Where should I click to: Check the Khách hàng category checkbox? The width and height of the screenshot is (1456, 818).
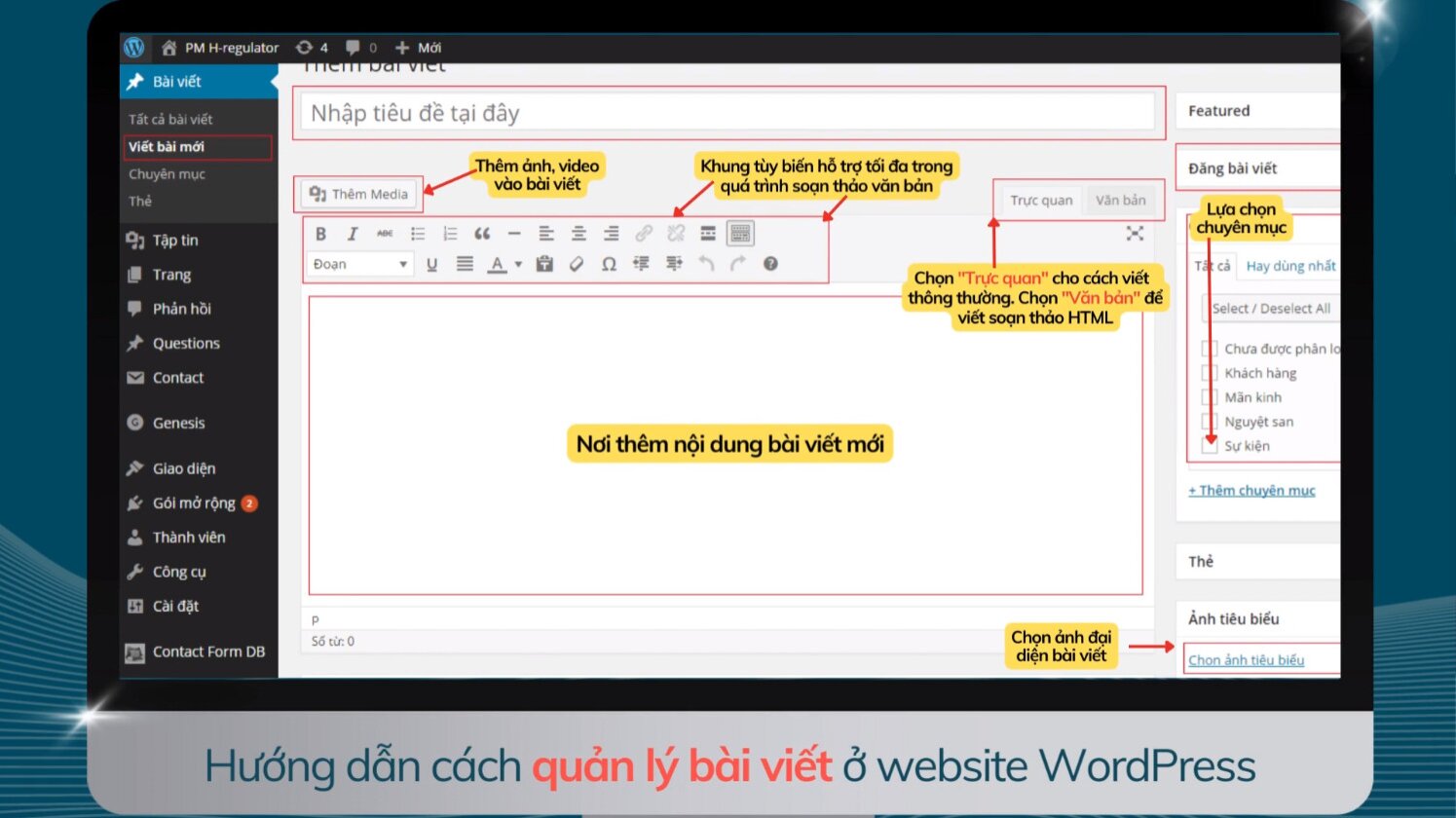click(x=1208, y=372)
